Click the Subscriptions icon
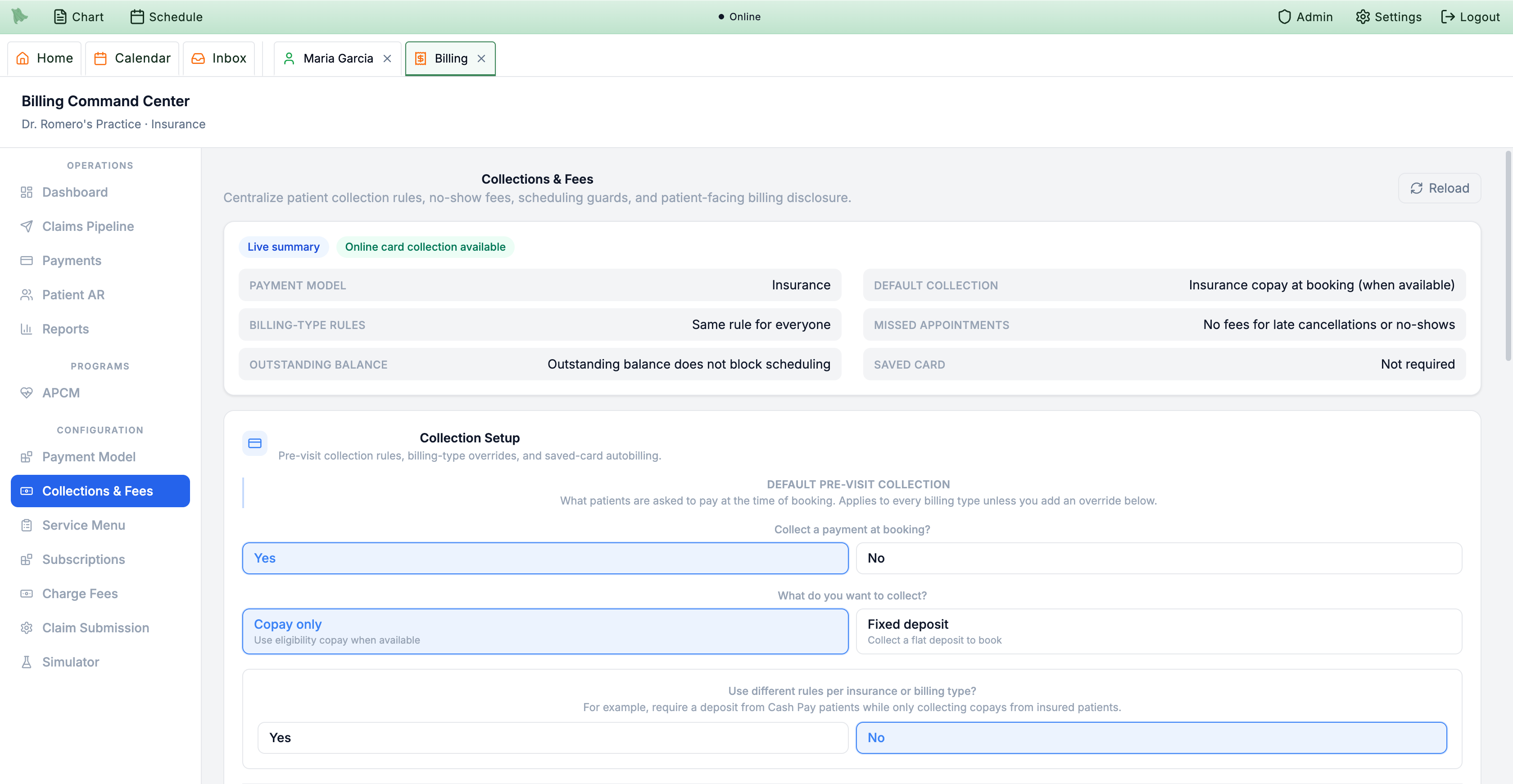 tap(27, 559)
